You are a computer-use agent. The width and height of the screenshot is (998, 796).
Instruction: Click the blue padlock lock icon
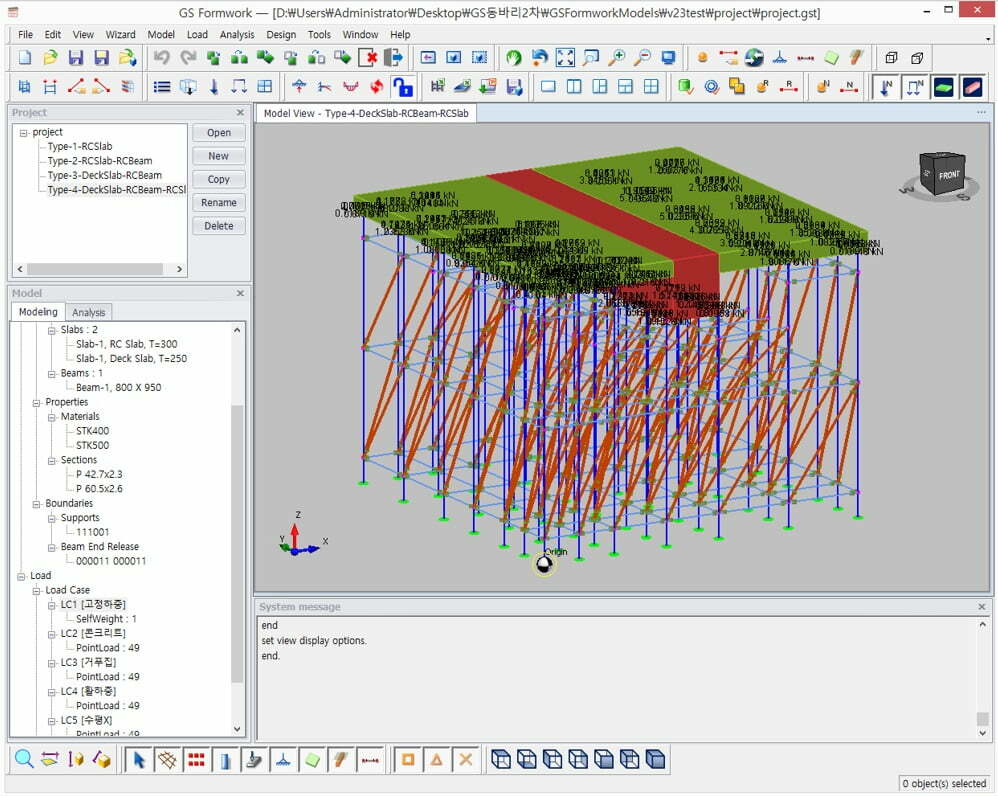click(x=401, y=87)
